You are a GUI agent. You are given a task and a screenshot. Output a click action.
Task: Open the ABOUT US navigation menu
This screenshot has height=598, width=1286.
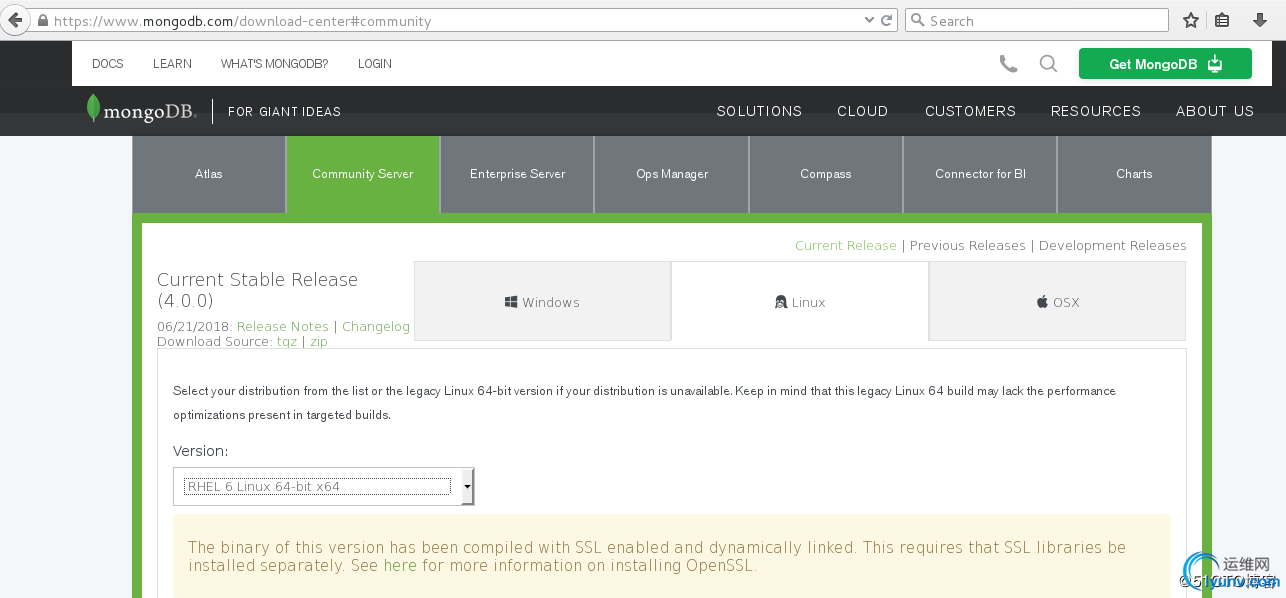[1215, 111]
